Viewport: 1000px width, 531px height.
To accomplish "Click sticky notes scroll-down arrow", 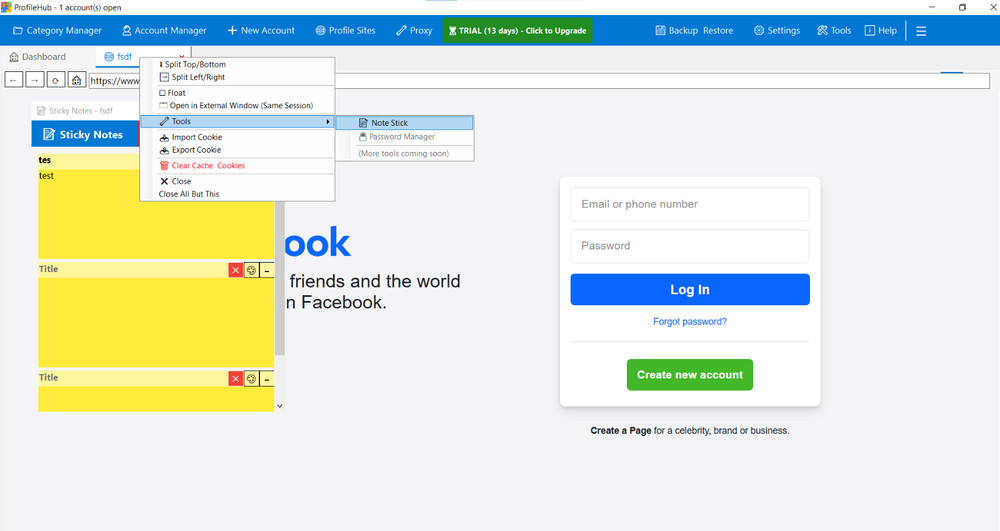I will pos(279,406).
